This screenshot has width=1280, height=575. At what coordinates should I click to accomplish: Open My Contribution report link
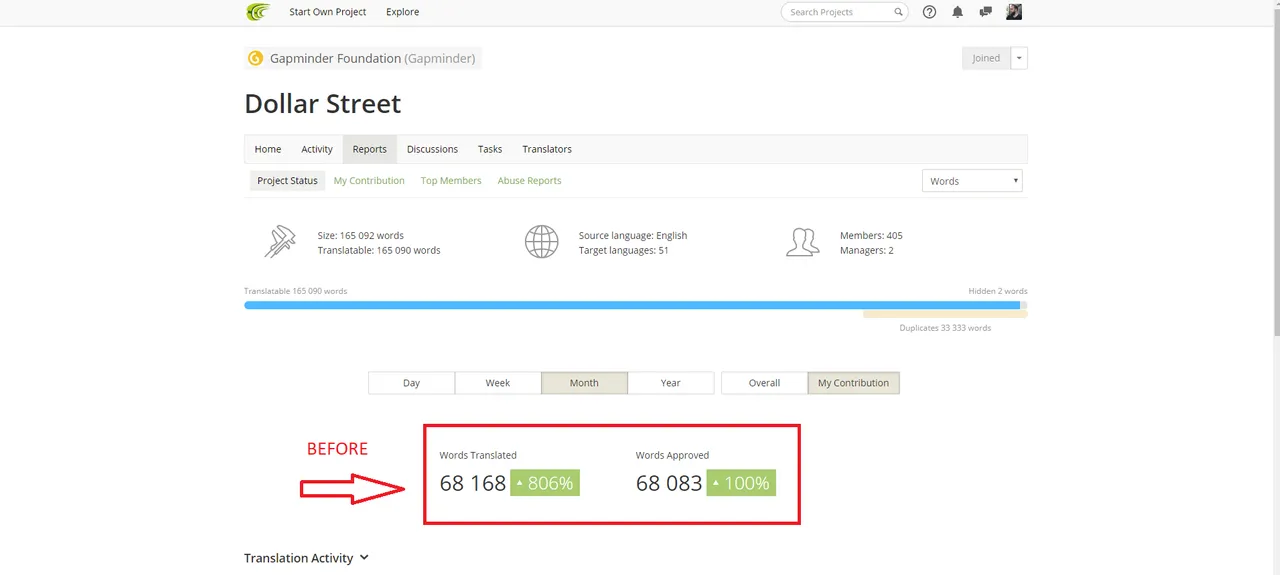[369, 181]
